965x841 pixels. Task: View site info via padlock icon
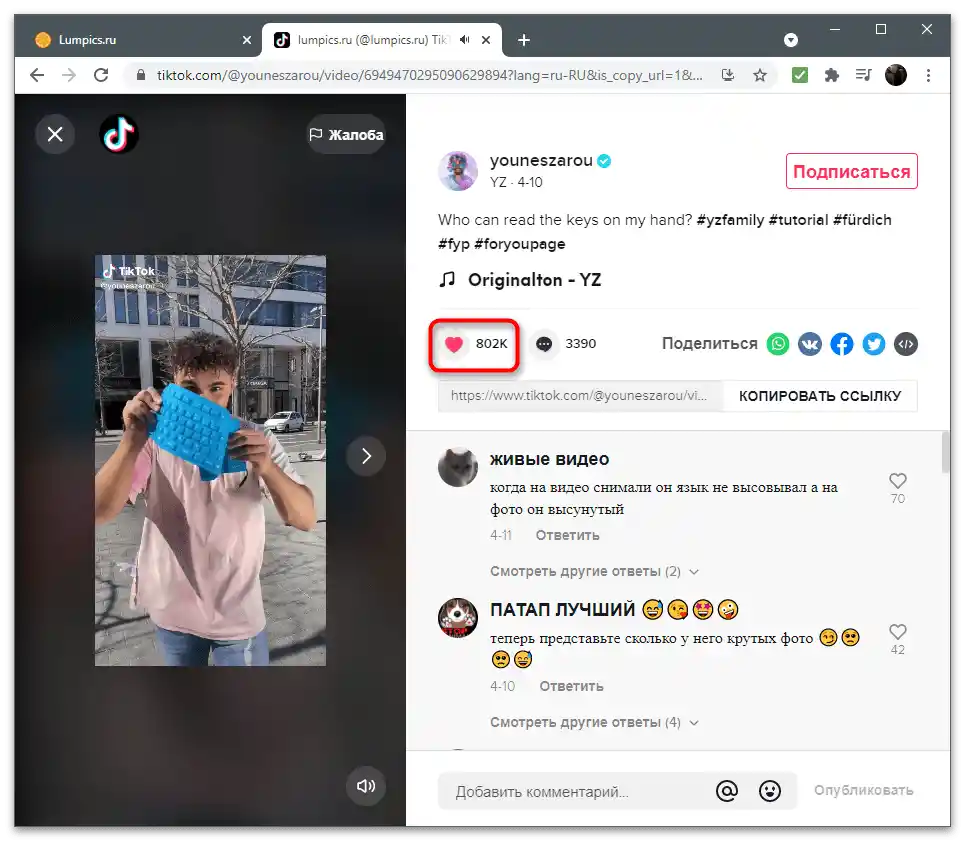tap(141, 75)
